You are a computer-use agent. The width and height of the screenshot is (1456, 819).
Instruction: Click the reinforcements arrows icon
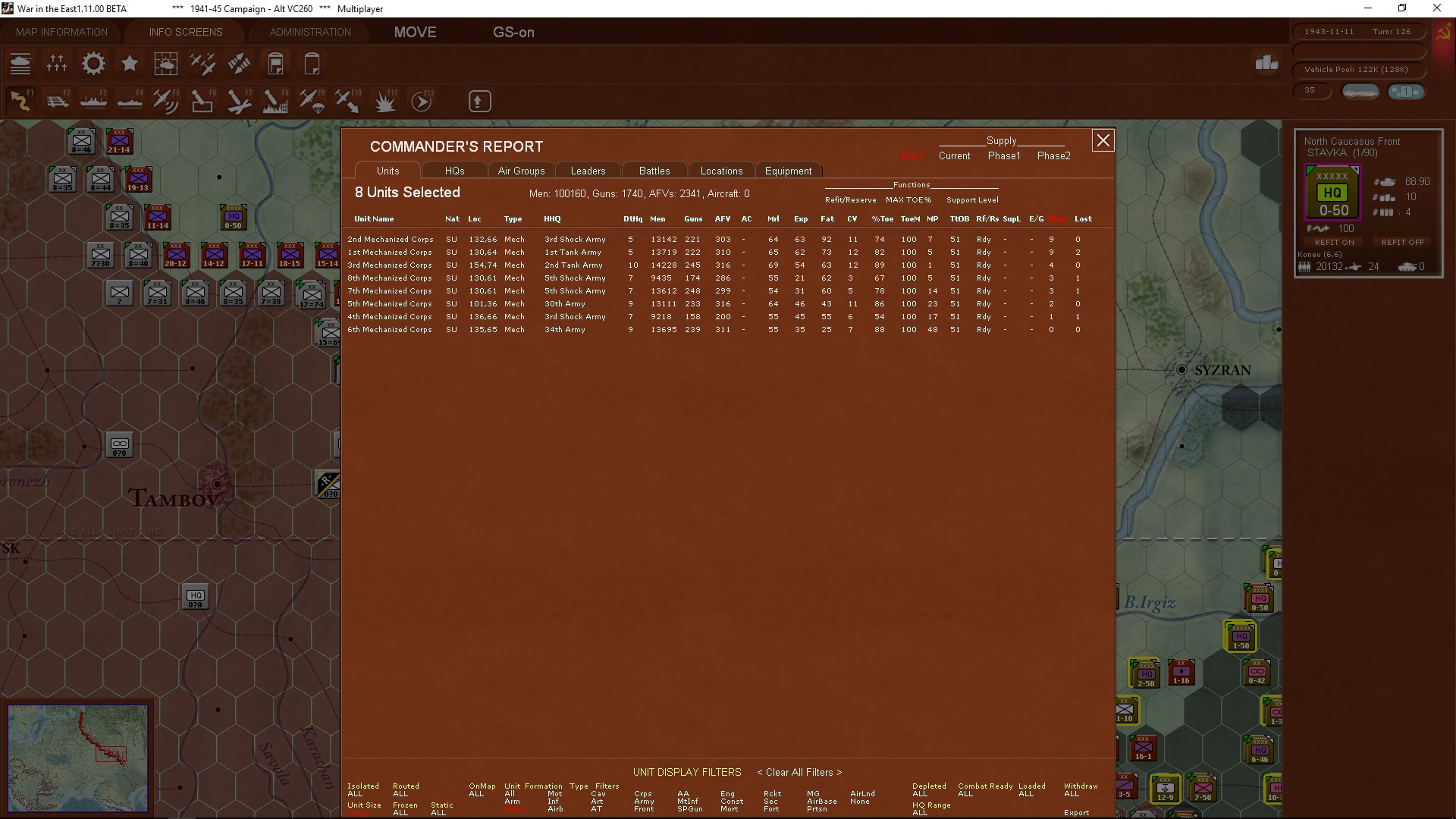(239, 64)
